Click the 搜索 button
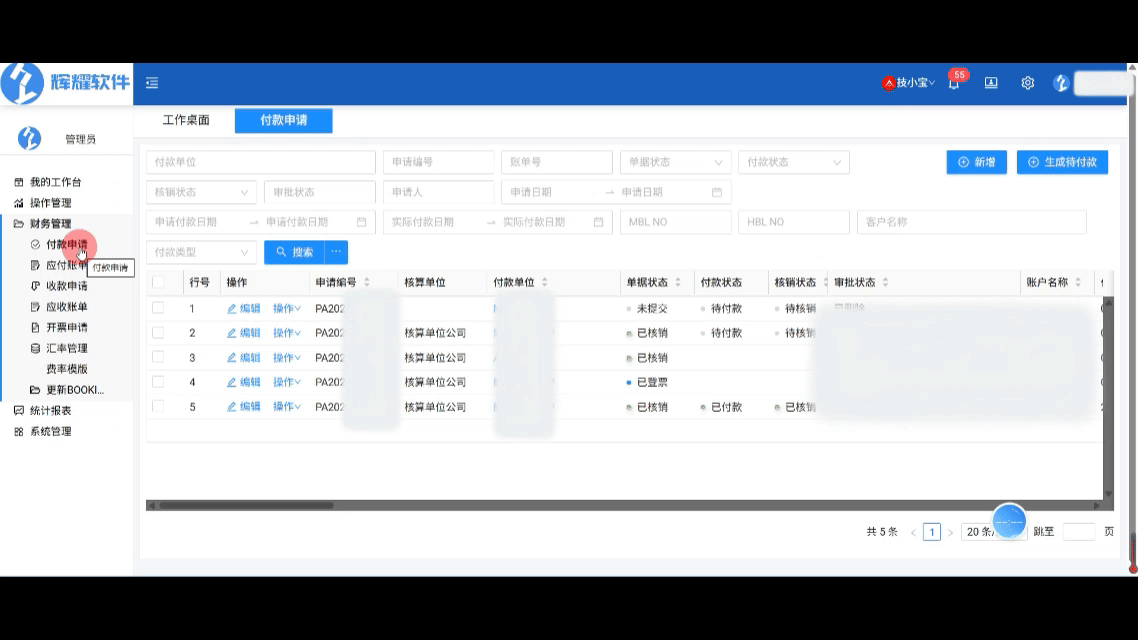Image resolution: width=1138 pixels, height=640 pixels. 294,252
